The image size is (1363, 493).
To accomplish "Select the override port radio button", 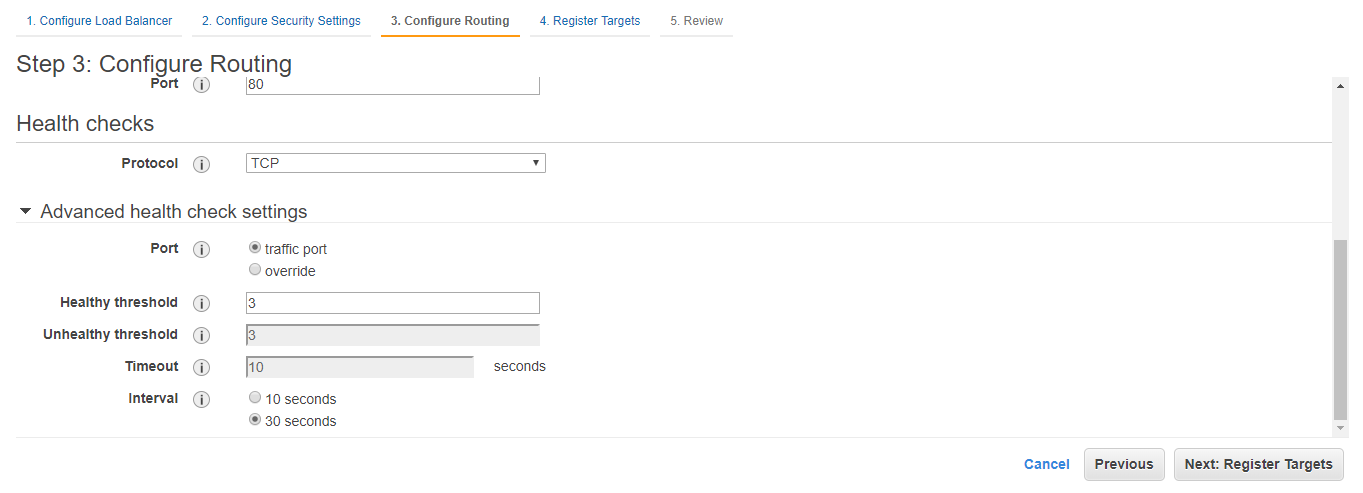I will pos(255,269).
